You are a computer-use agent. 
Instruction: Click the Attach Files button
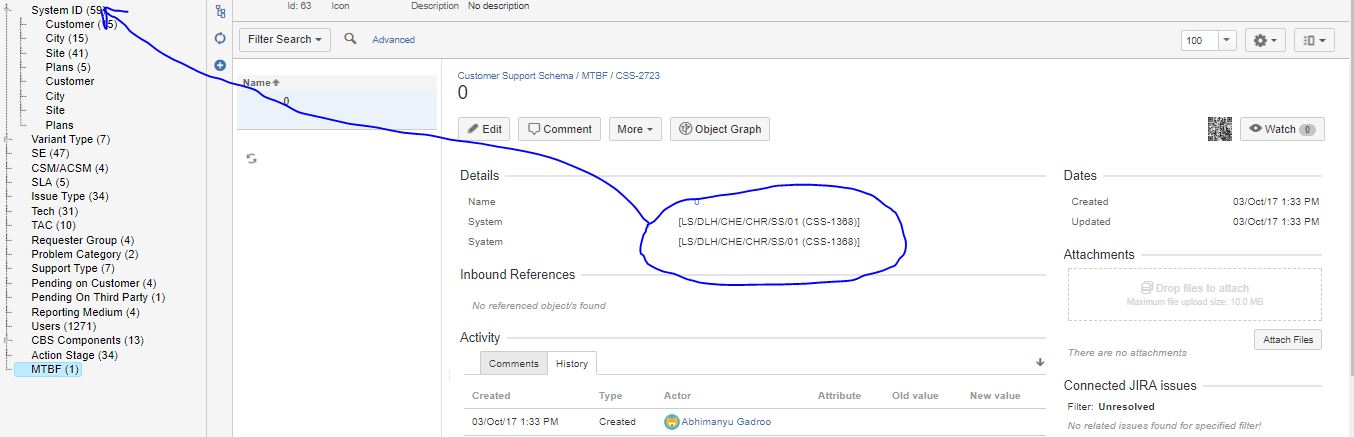click(1288, 340)
